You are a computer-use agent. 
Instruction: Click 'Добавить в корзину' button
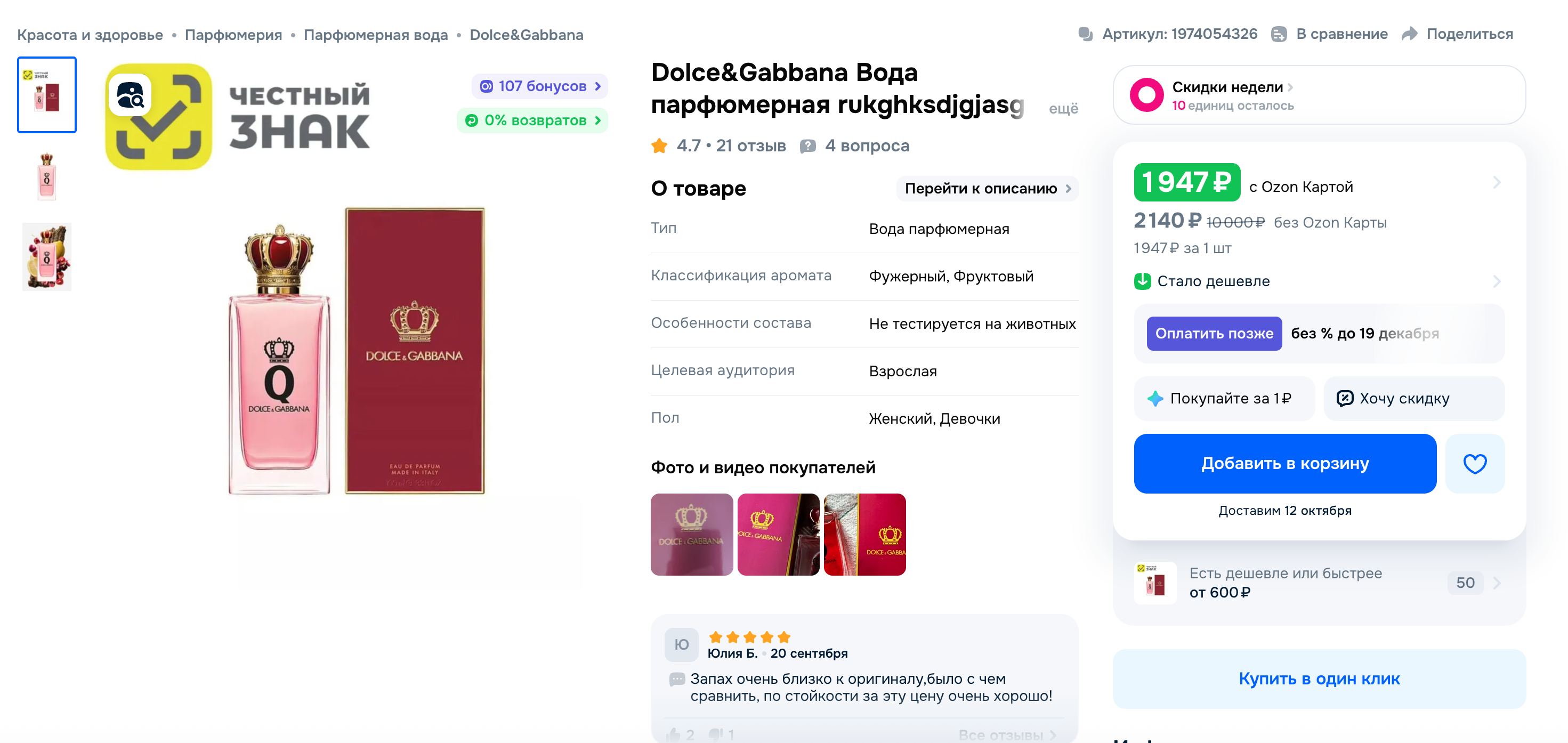[1284, 464]
